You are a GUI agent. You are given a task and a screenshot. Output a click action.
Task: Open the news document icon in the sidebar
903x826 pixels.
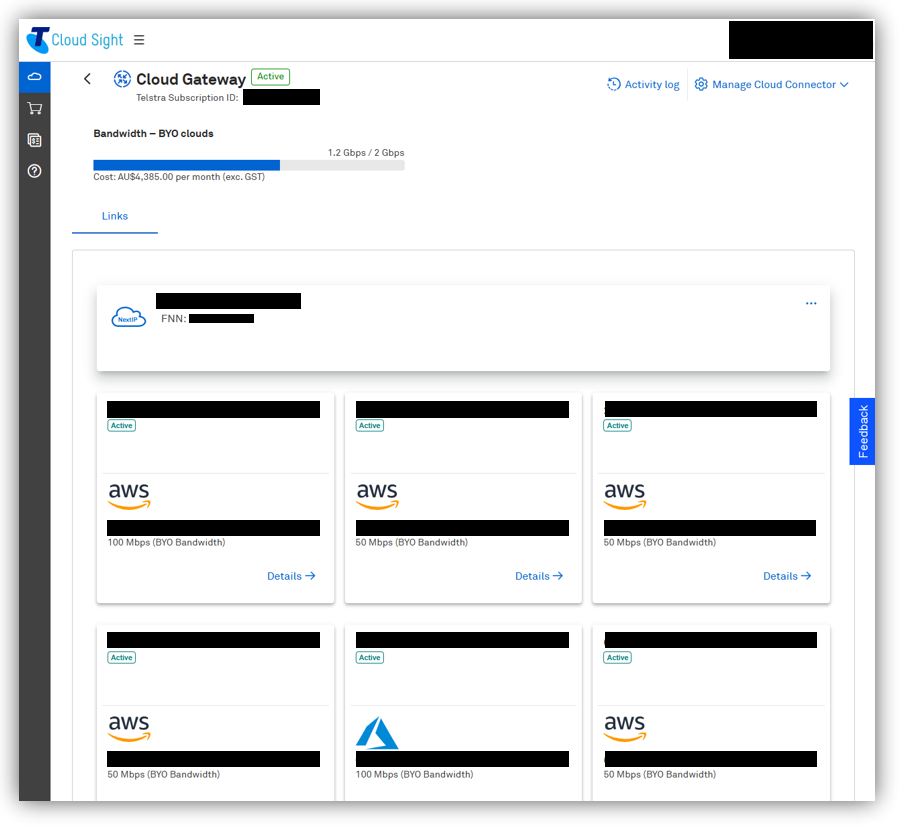(35, 140)
